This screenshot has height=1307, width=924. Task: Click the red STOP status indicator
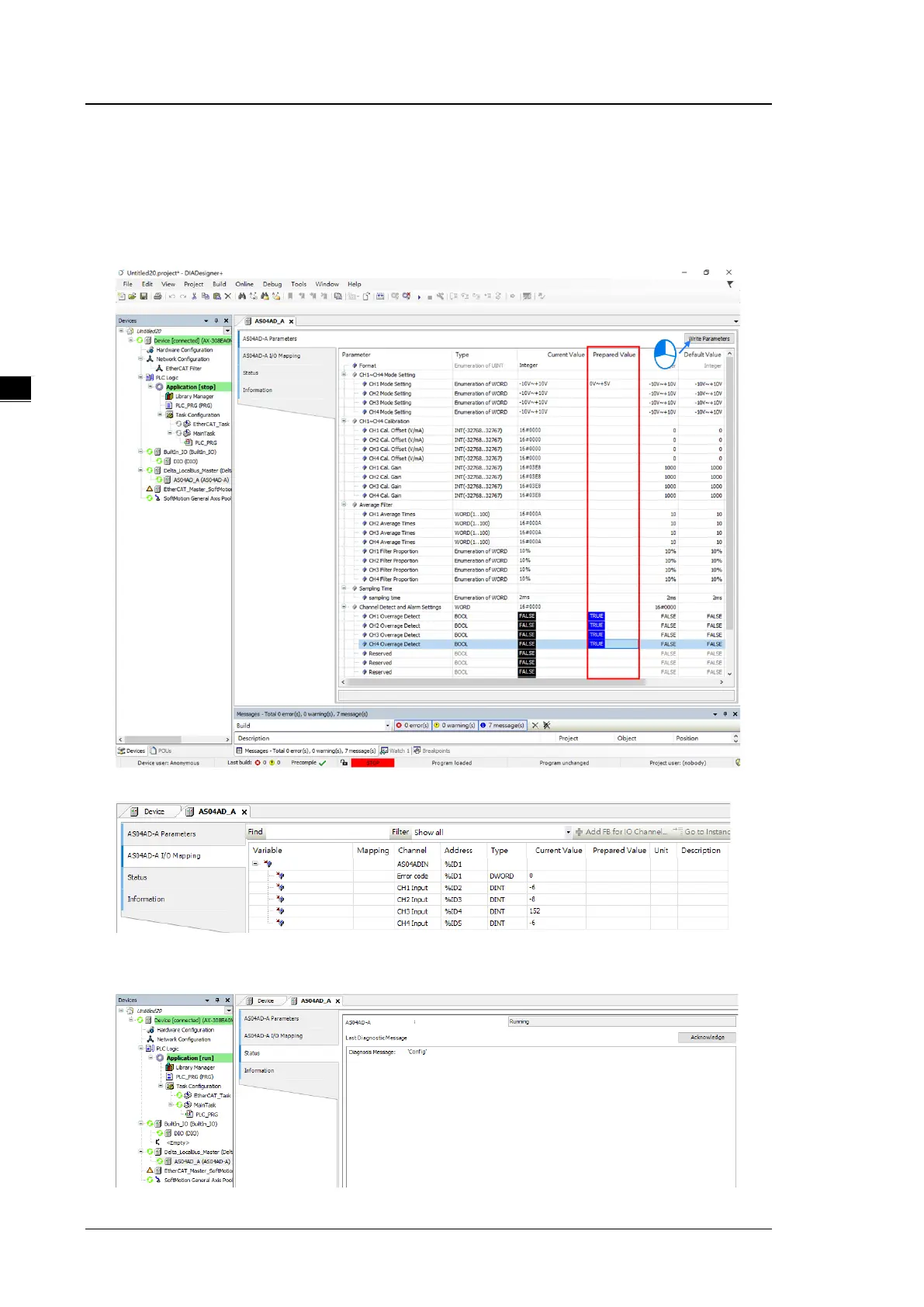(x=373, y=763)
